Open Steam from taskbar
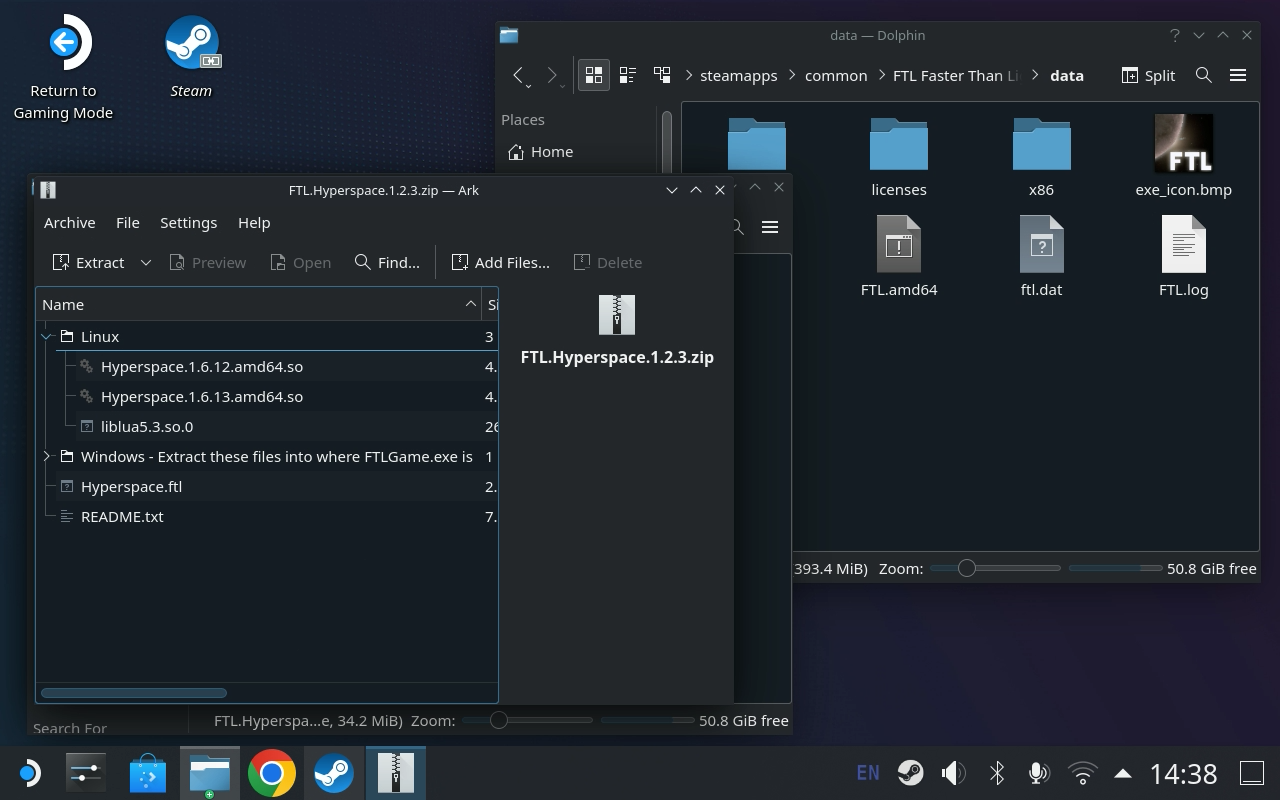1280x800 pixels. (x=334, y=773)
